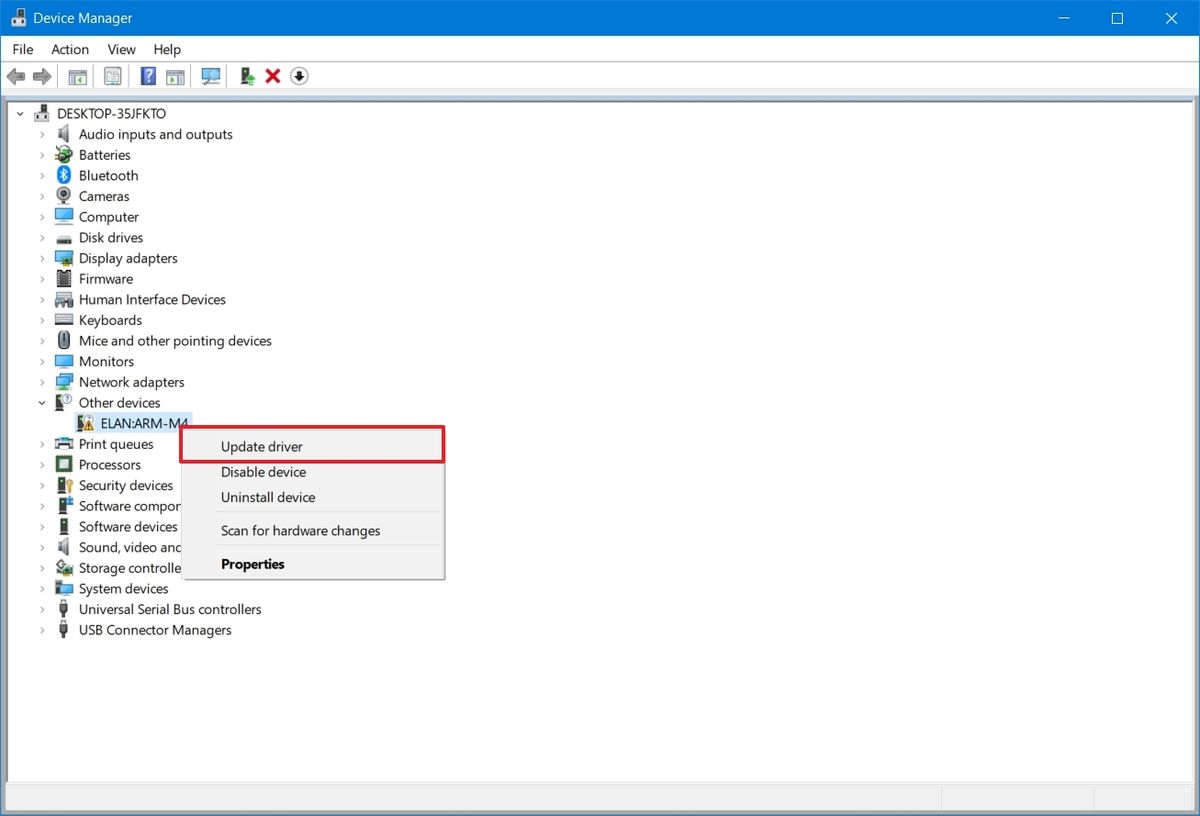
Task: Select the ELAN:ARM-M4 device entry
Action: click(x=143, y=422)
